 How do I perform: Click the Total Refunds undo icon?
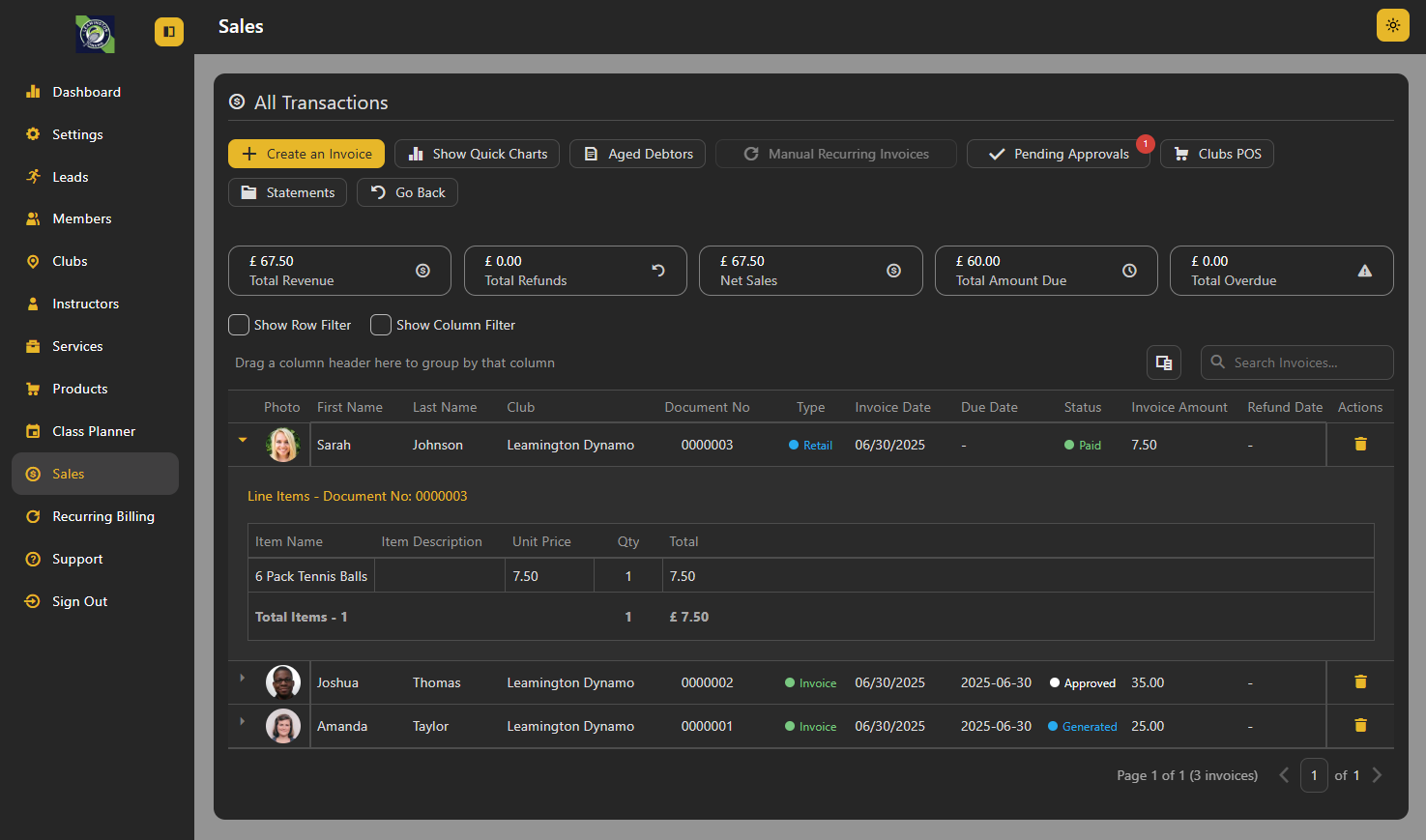[658, 271]
